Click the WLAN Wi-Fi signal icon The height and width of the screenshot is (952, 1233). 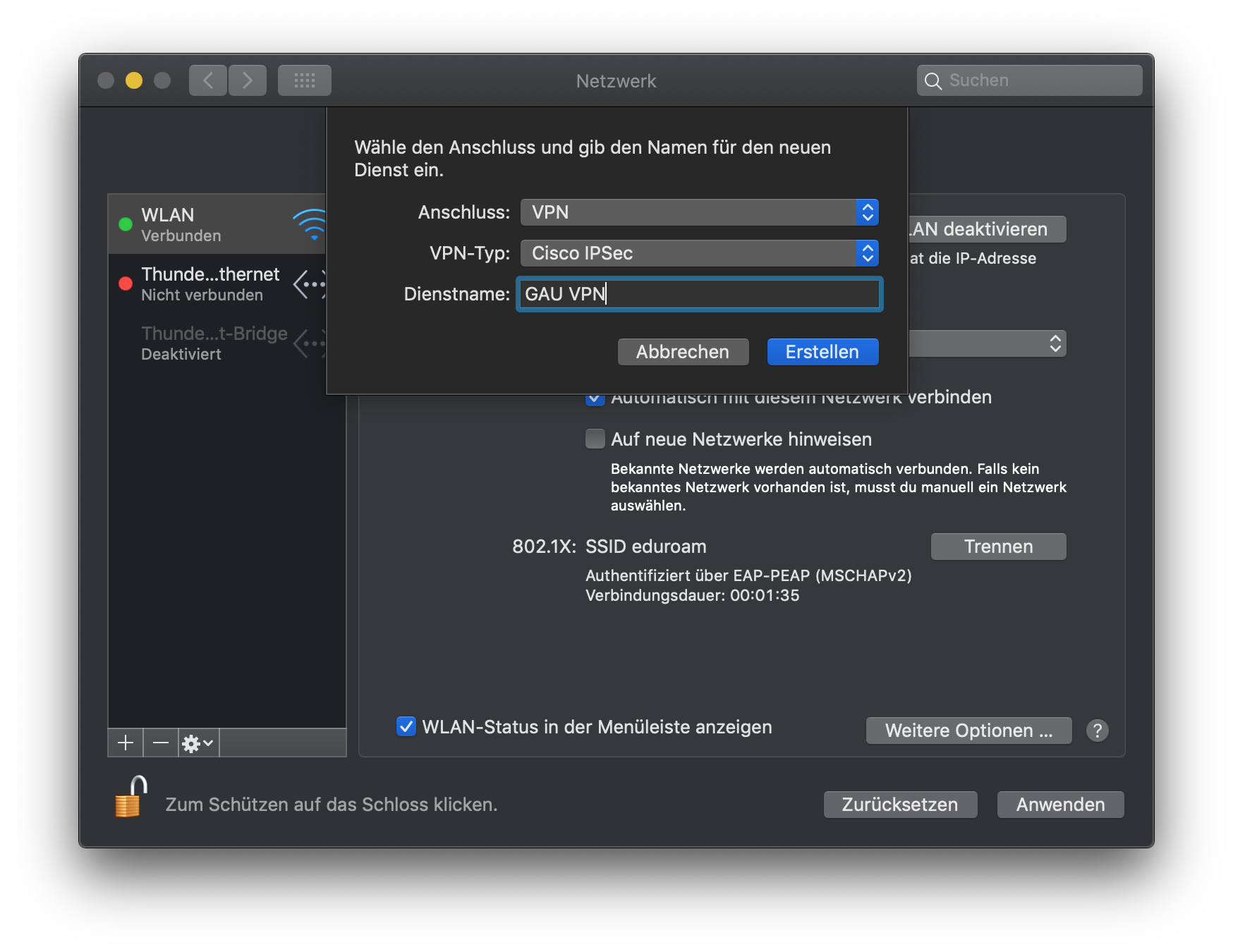click(310, 224)
